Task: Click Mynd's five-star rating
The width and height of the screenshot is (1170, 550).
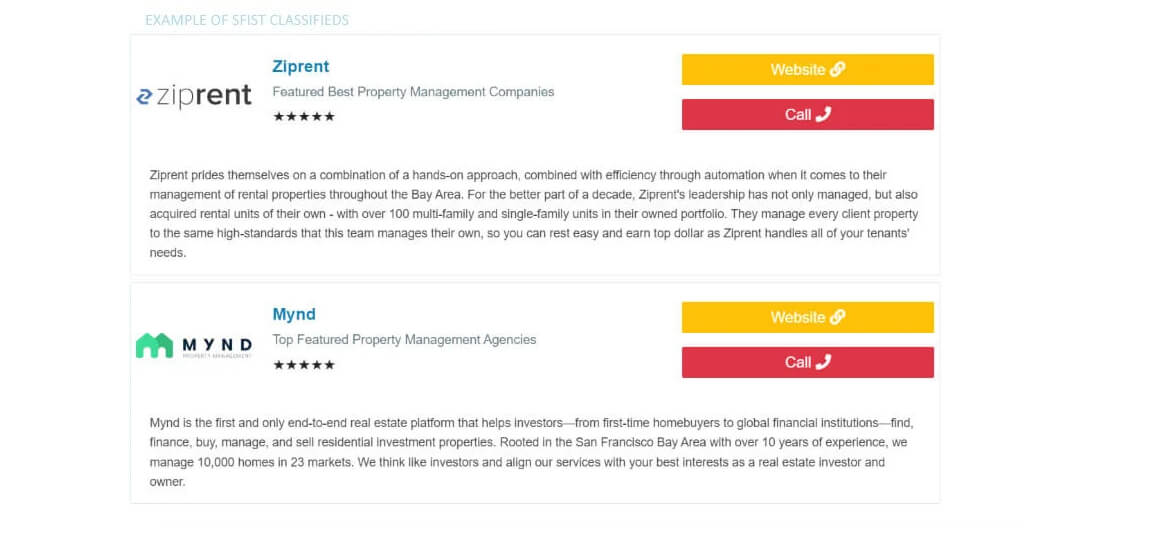Action: coord(304,365)
